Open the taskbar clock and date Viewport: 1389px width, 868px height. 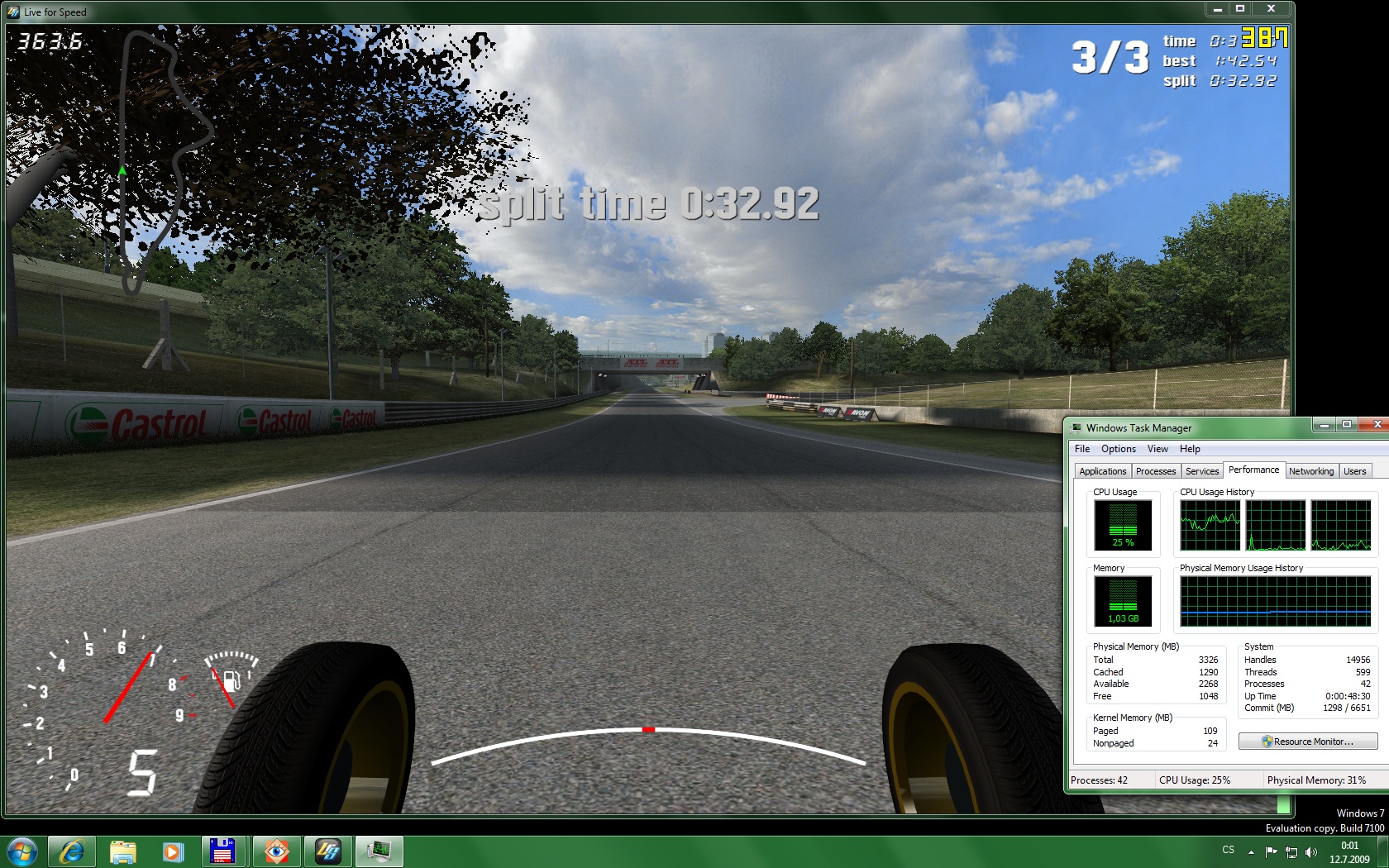1349,852
